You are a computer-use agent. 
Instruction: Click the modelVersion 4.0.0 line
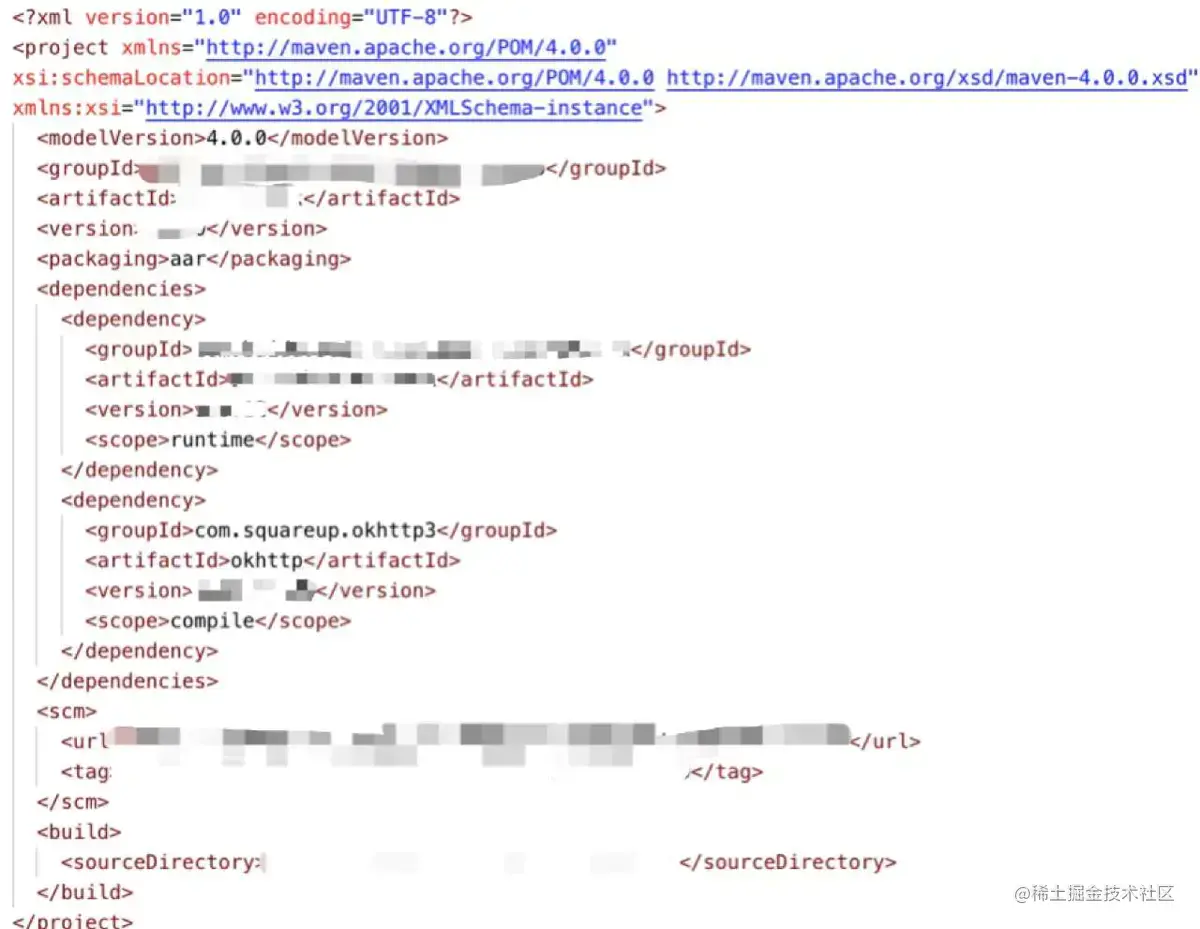point(243,138)
